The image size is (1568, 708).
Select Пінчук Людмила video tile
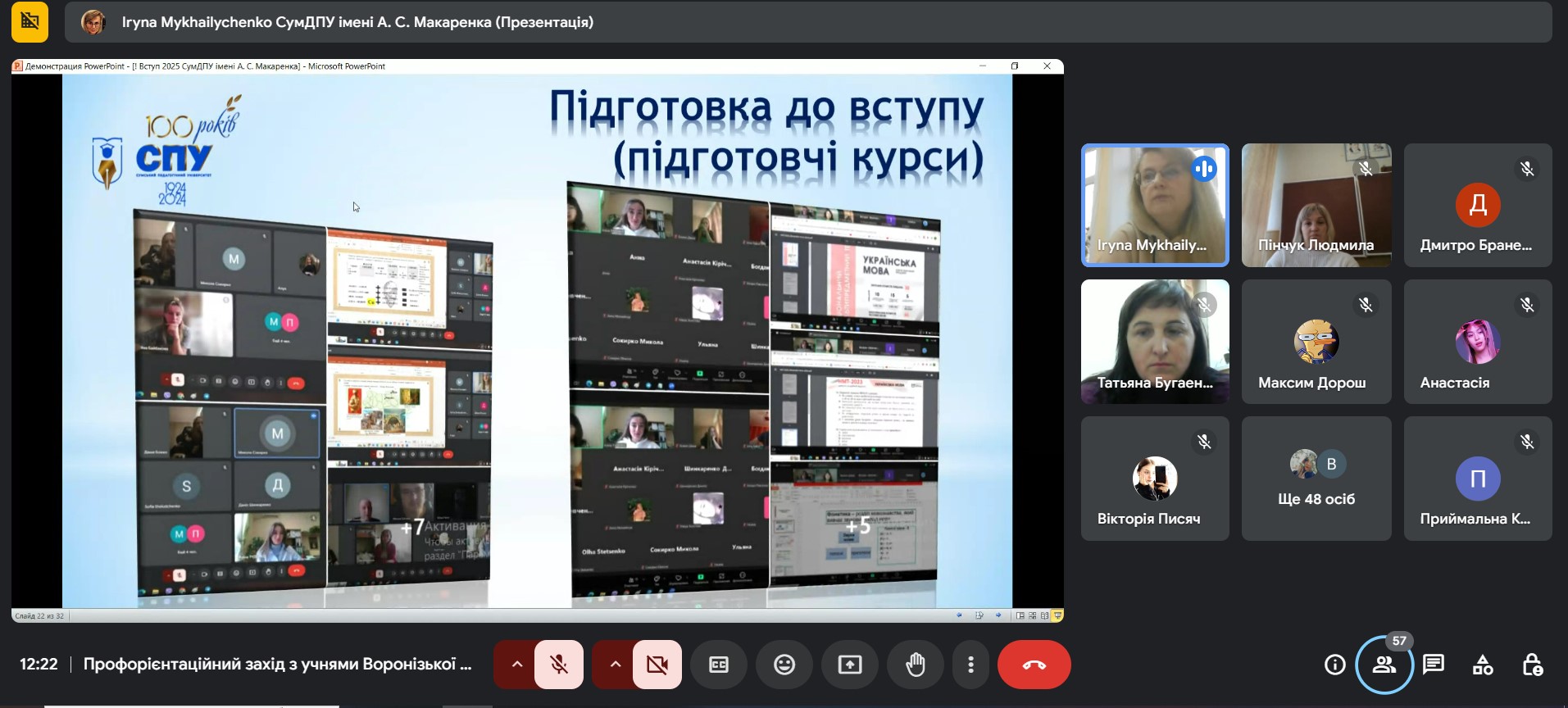pyautogui.click(x=1316, y=205)
